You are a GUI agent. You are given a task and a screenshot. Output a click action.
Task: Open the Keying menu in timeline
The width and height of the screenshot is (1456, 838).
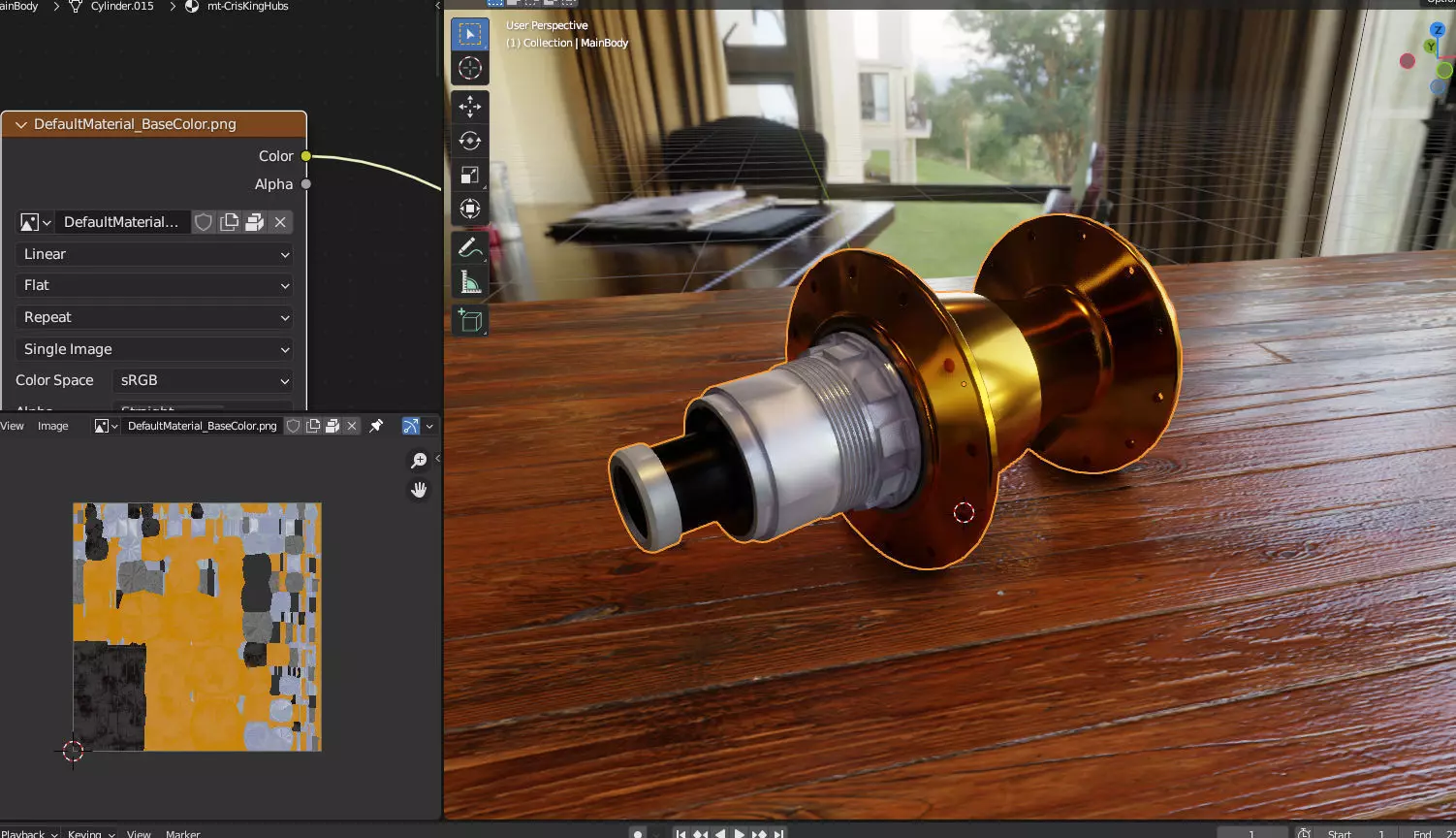(91, 833)
